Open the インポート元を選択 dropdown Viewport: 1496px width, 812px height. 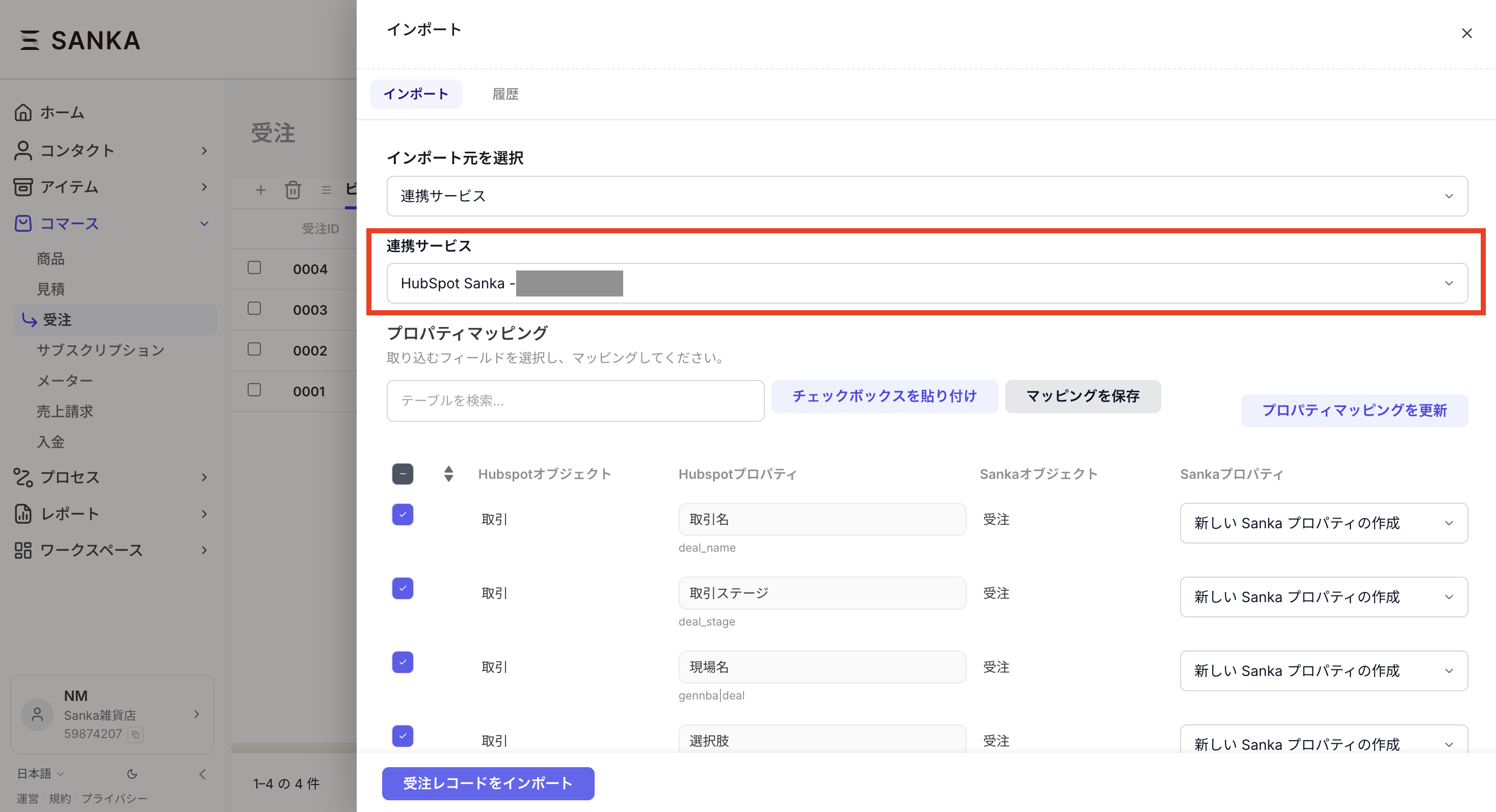coord(927,196)
